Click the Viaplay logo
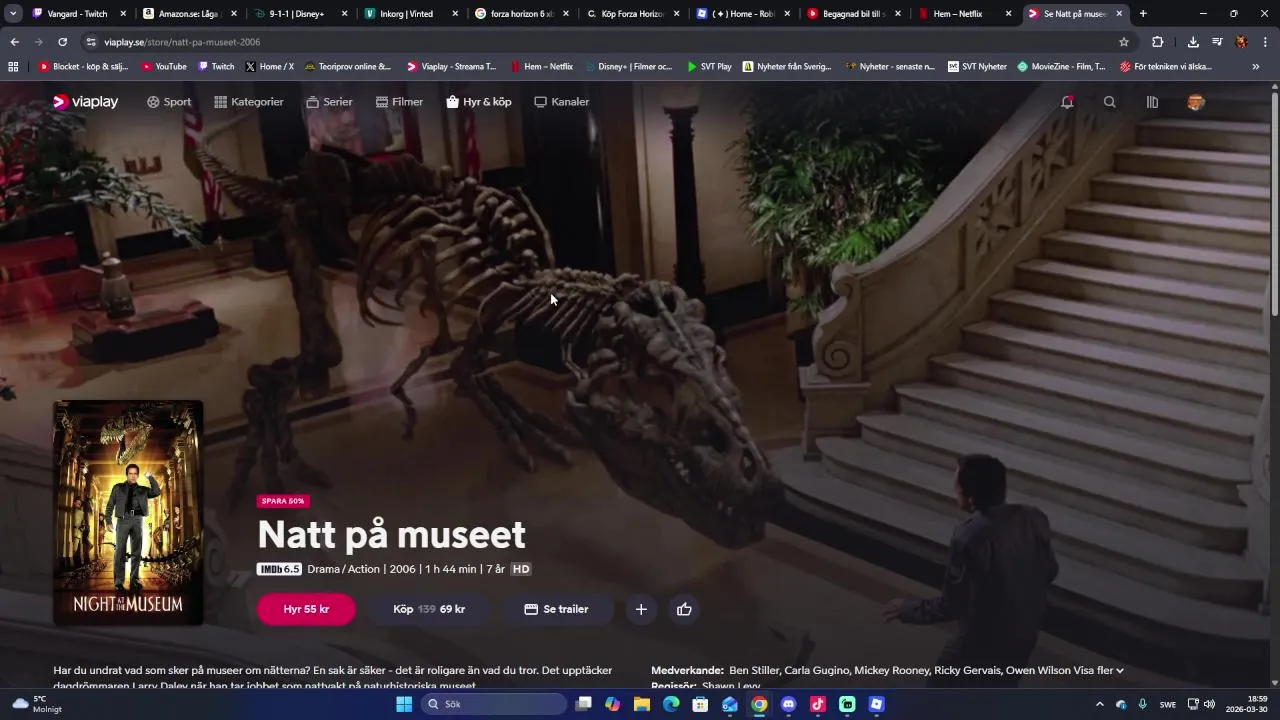 pyautogui.click(x=85, y=102)
